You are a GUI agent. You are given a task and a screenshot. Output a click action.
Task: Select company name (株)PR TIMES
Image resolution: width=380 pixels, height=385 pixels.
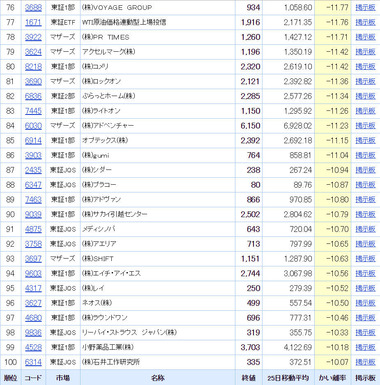(106, 37)
